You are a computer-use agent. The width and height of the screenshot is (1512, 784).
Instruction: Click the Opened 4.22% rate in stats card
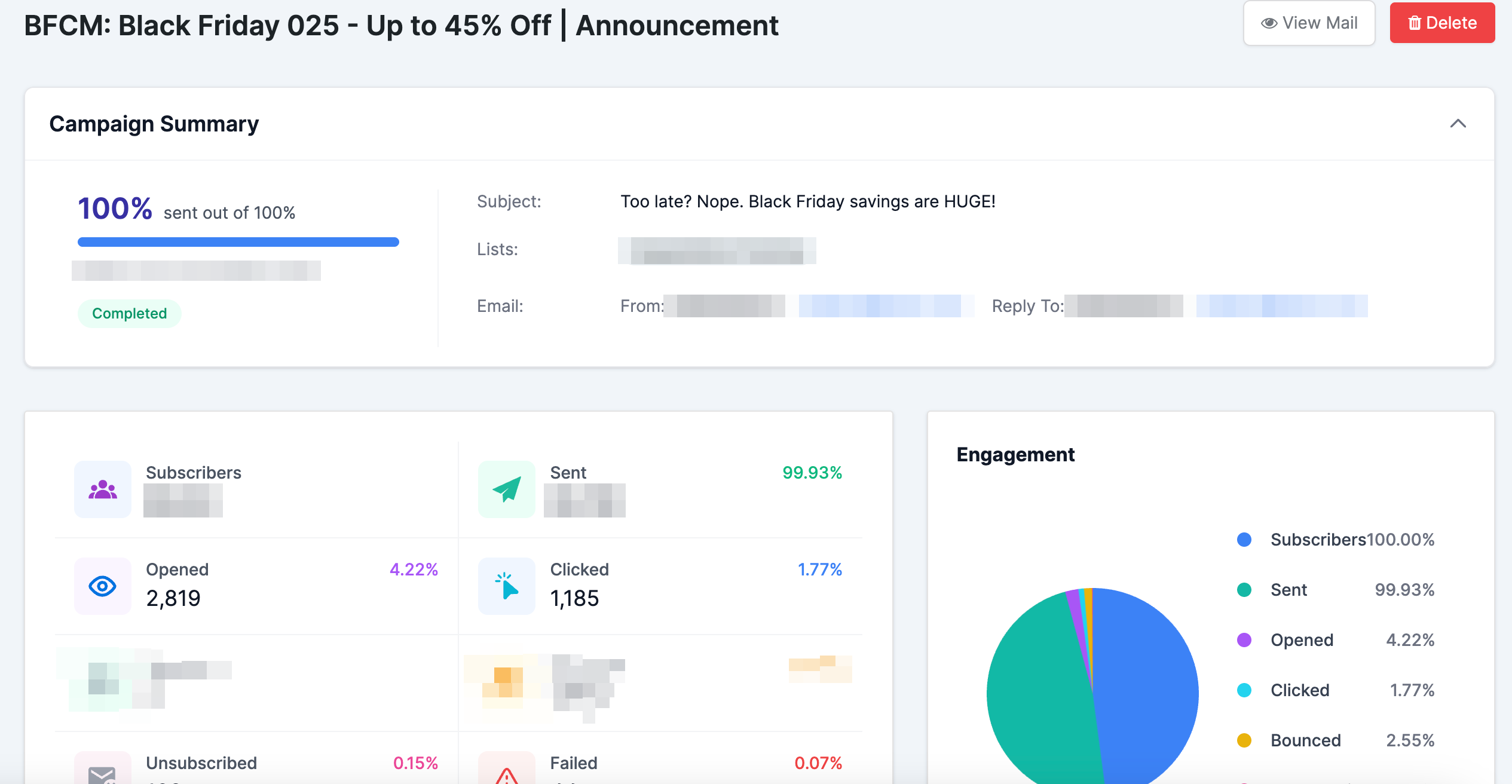(x=414, y=569)
